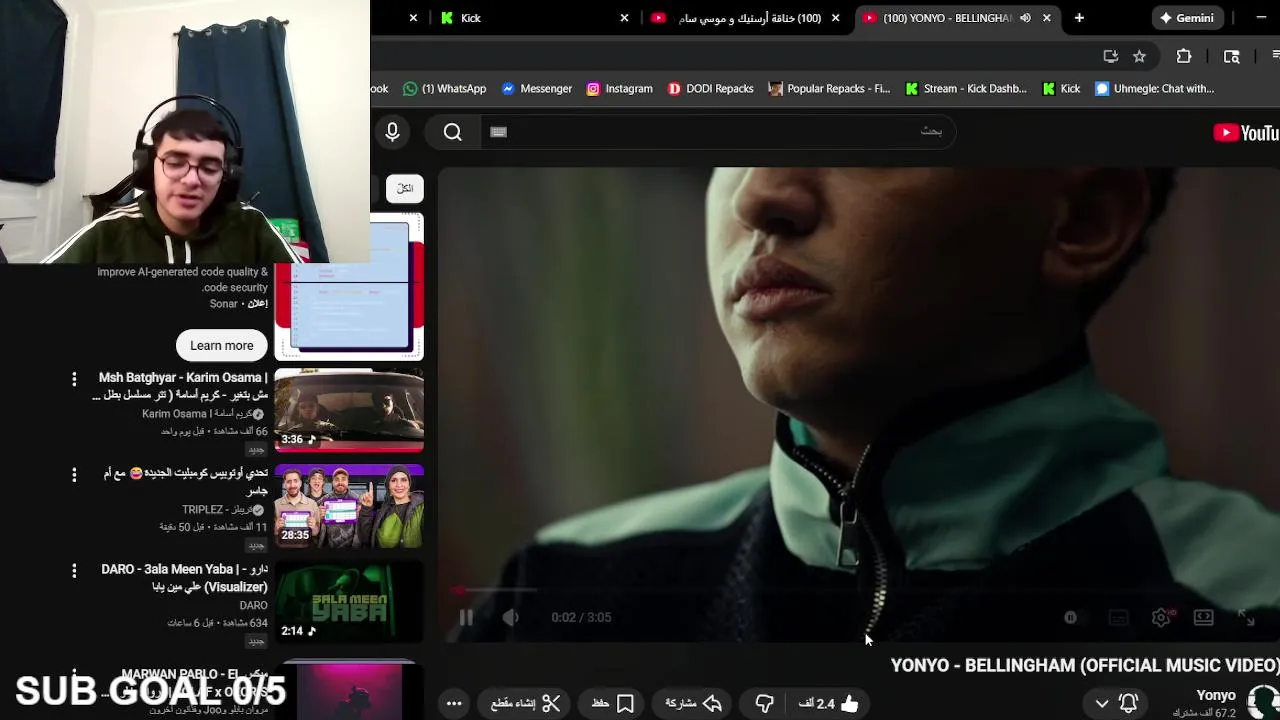1280x720 pixels.
Task: Click install app icon in address bar
Action: (x=1110, y=56)
